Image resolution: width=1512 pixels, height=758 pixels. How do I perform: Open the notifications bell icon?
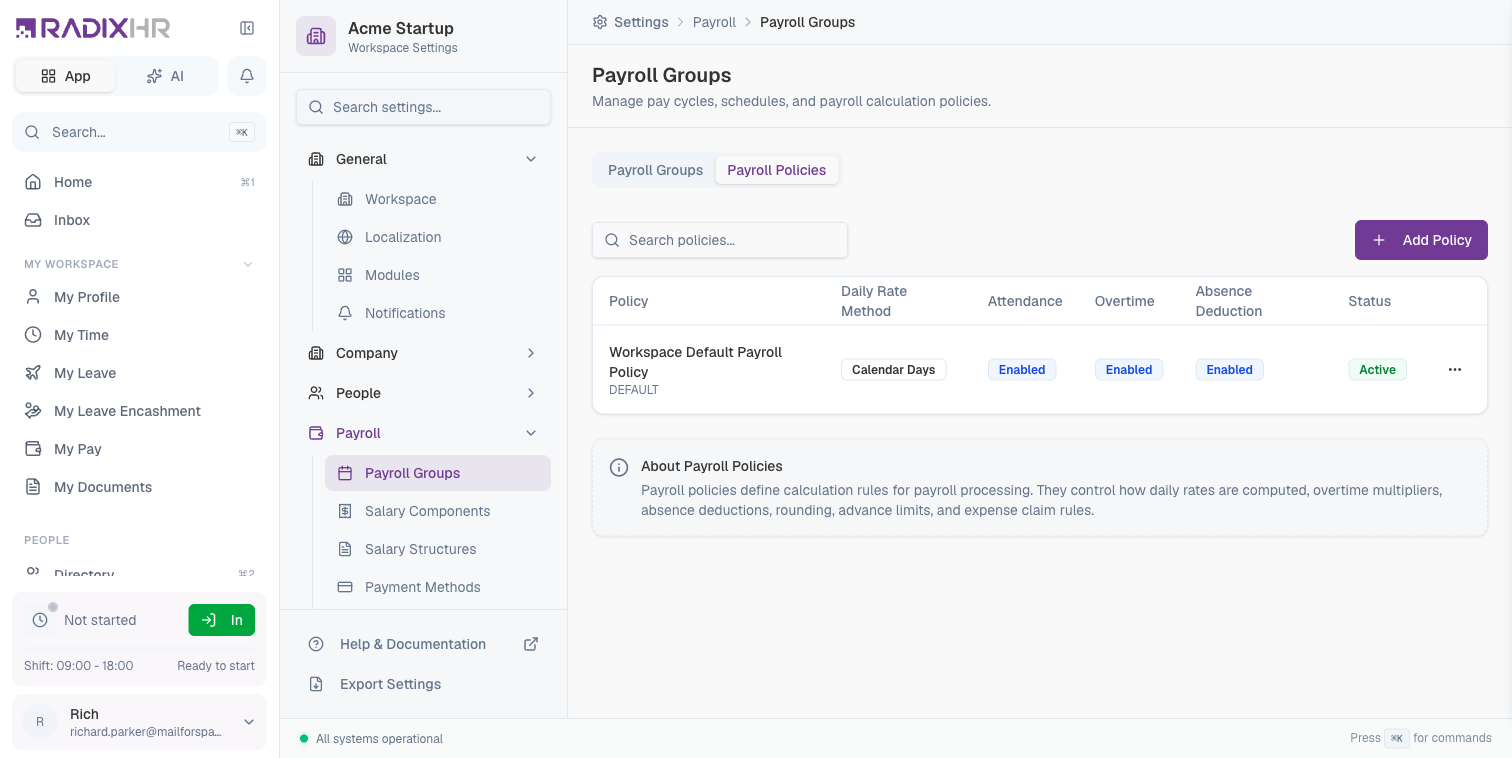click(x=247, y=76)
